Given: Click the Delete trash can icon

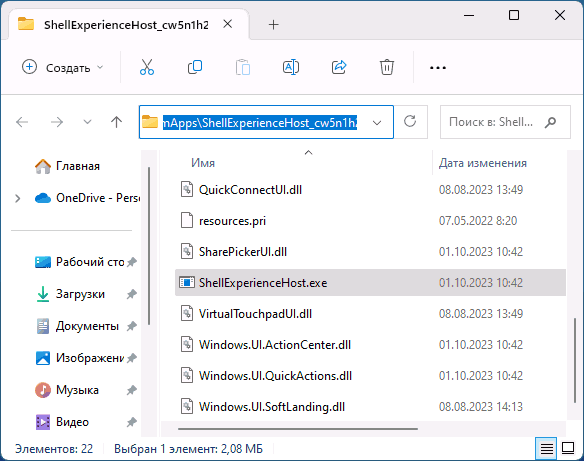Looking at the screenshot, I should (x=387, y=67).
